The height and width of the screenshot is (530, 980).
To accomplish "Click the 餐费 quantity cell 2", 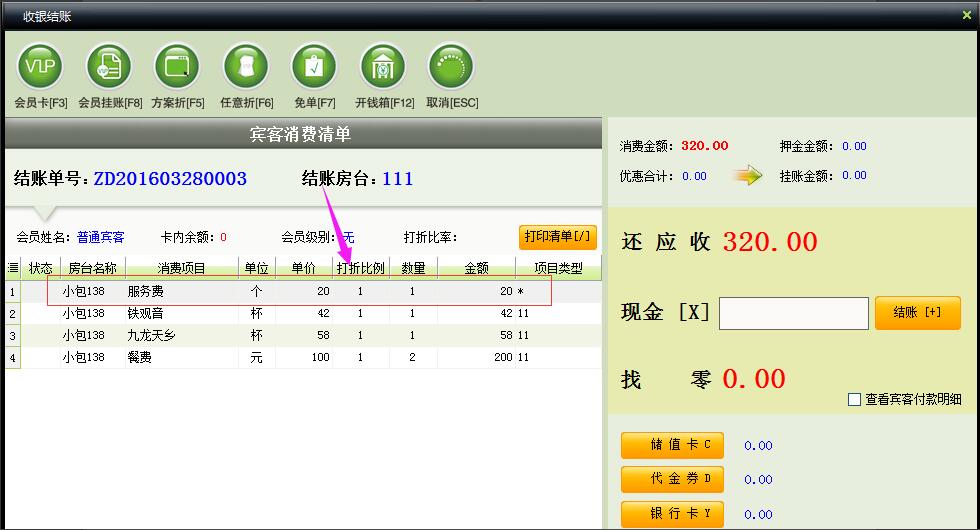I will 412,358.
